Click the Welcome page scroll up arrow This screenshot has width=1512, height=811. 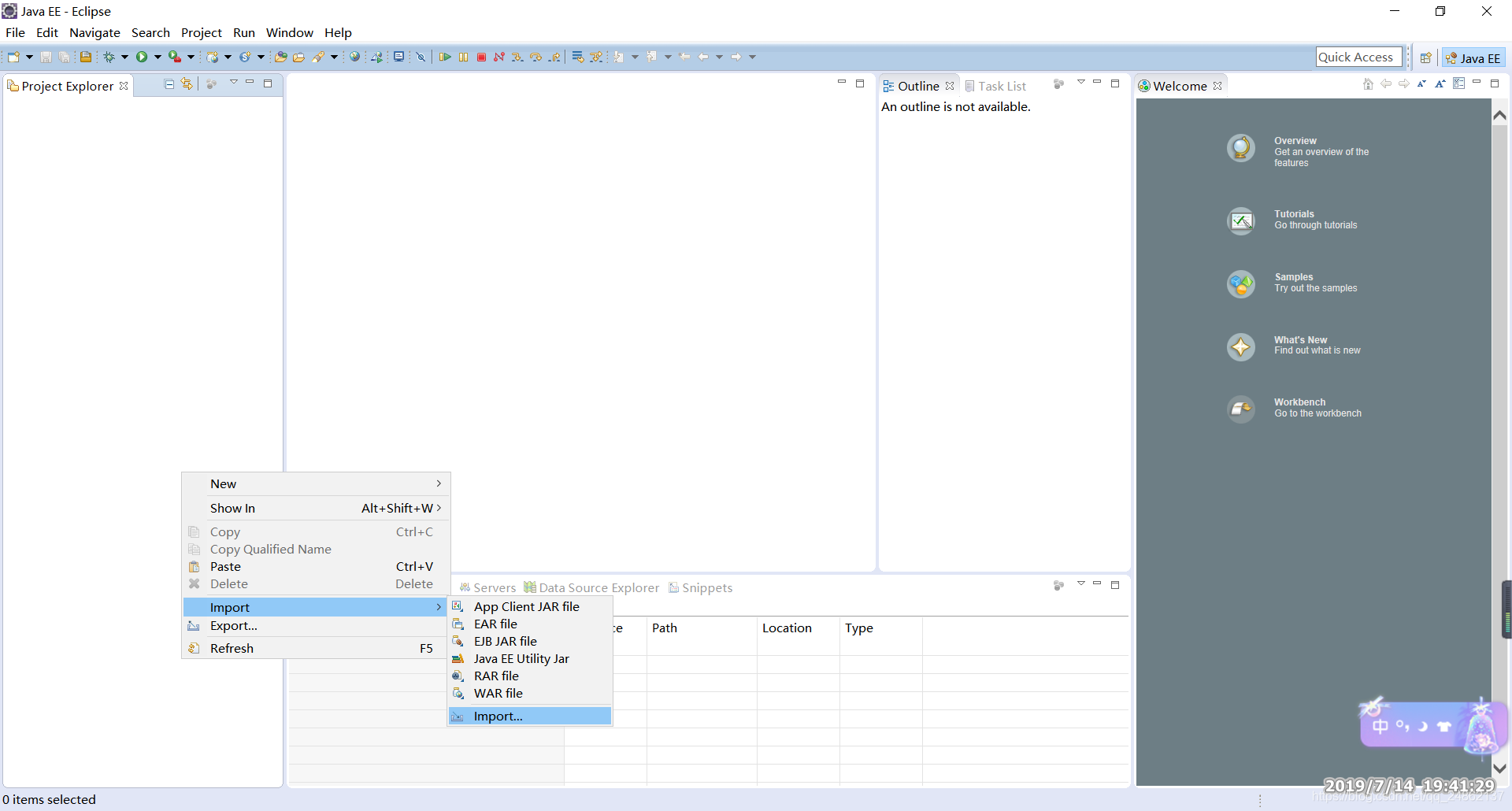pyautogui.click(x=1499, y=115)
